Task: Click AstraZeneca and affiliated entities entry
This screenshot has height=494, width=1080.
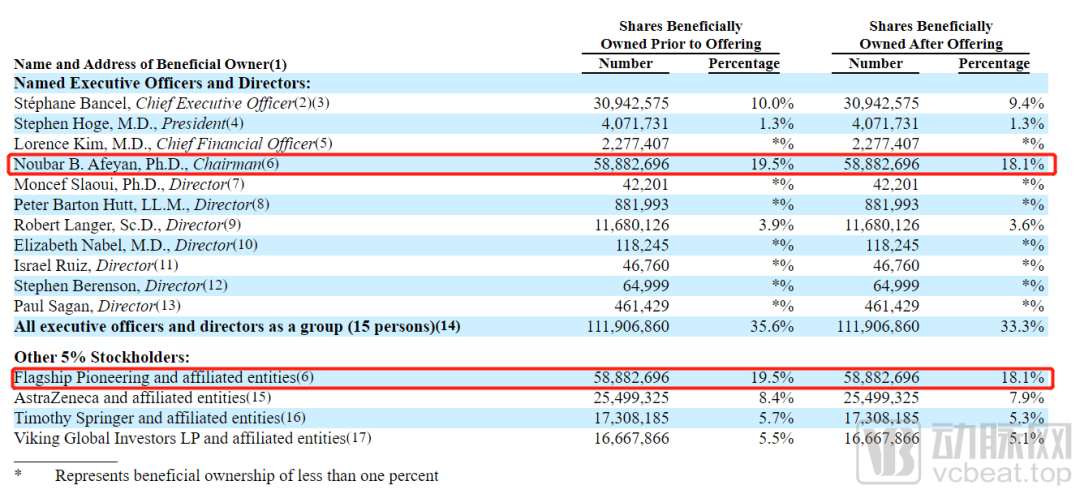Action: [143, 398]
